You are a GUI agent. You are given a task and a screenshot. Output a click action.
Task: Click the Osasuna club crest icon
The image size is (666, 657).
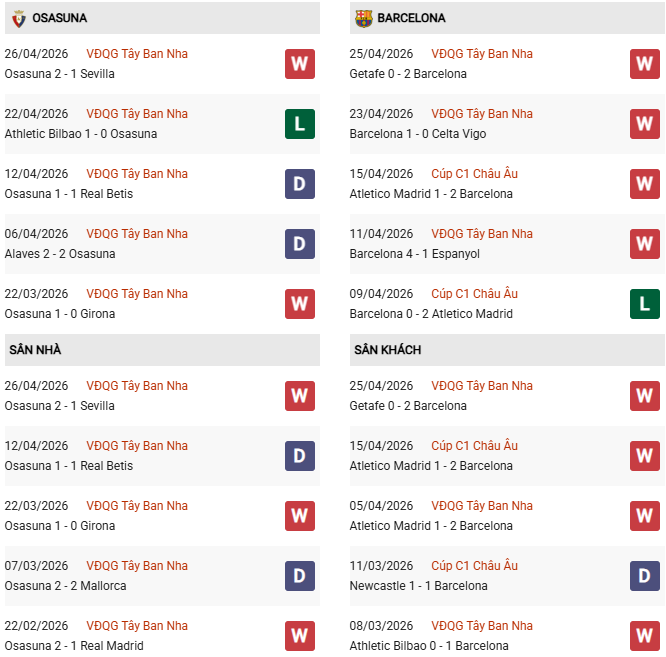[x=19, y=19]
